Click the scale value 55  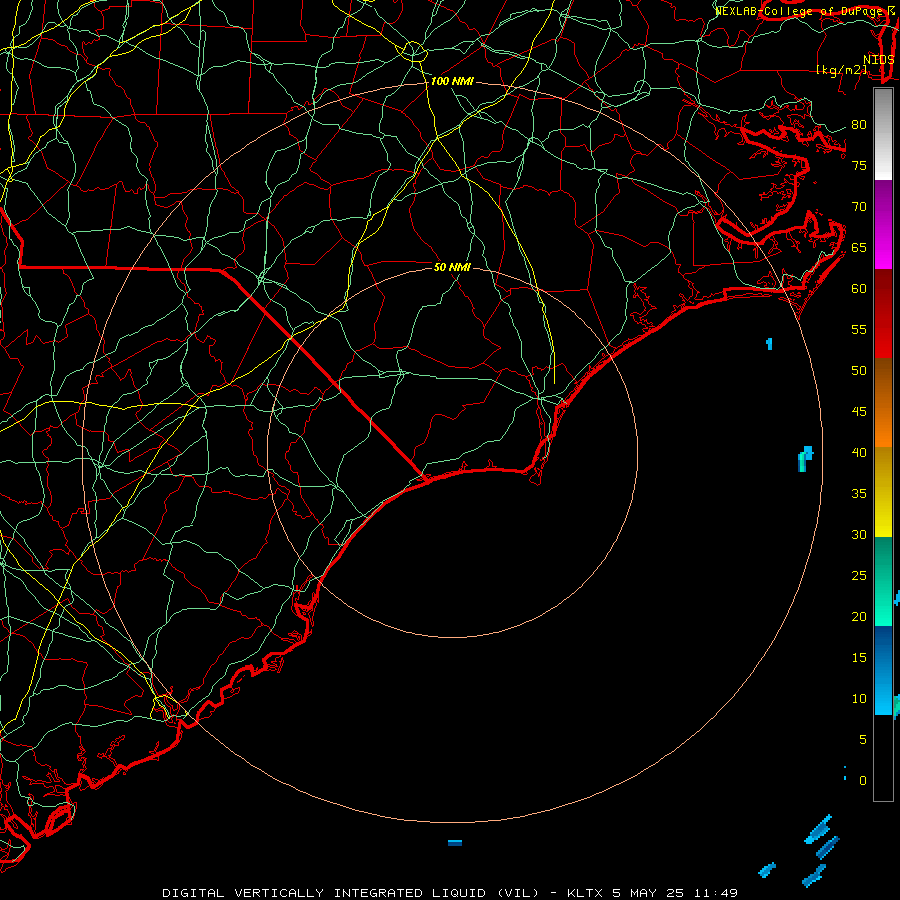859,329
